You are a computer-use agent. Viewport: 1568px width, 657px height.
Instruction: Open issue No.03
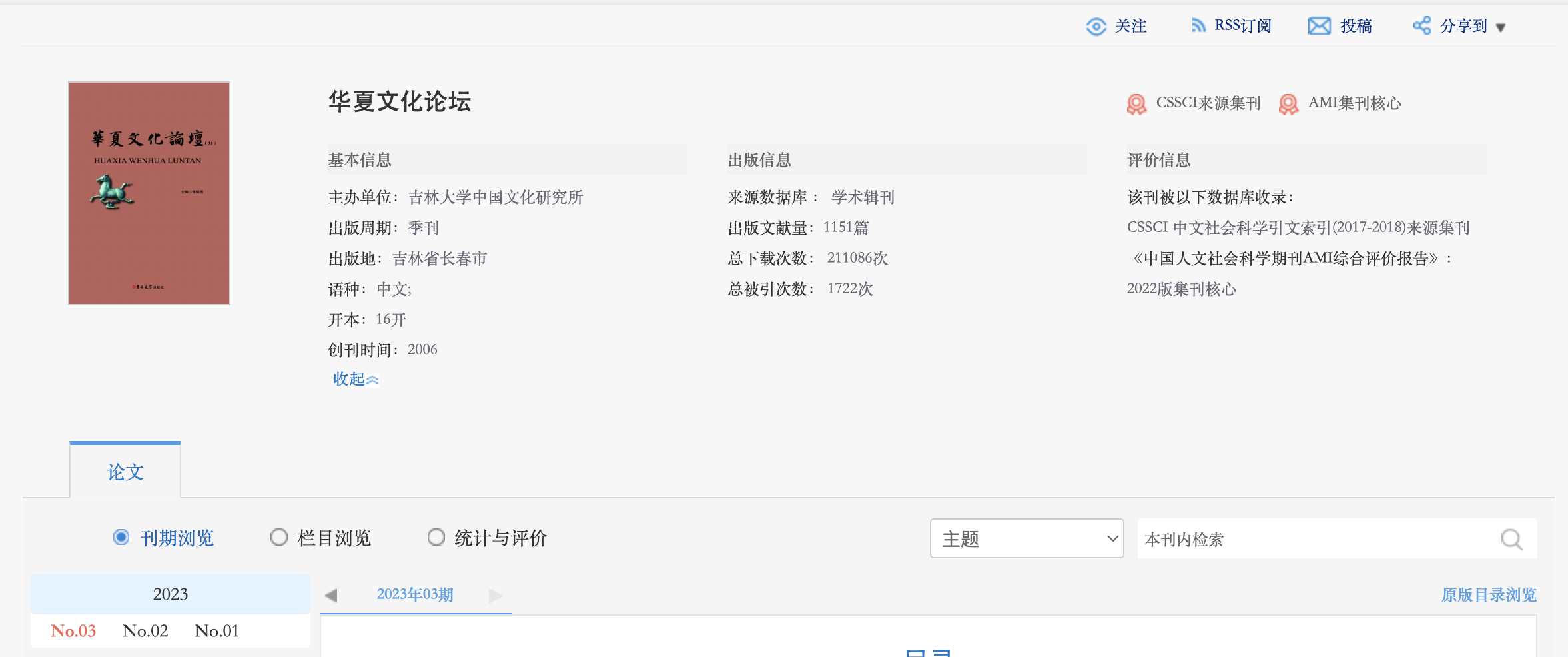(73, 630)
